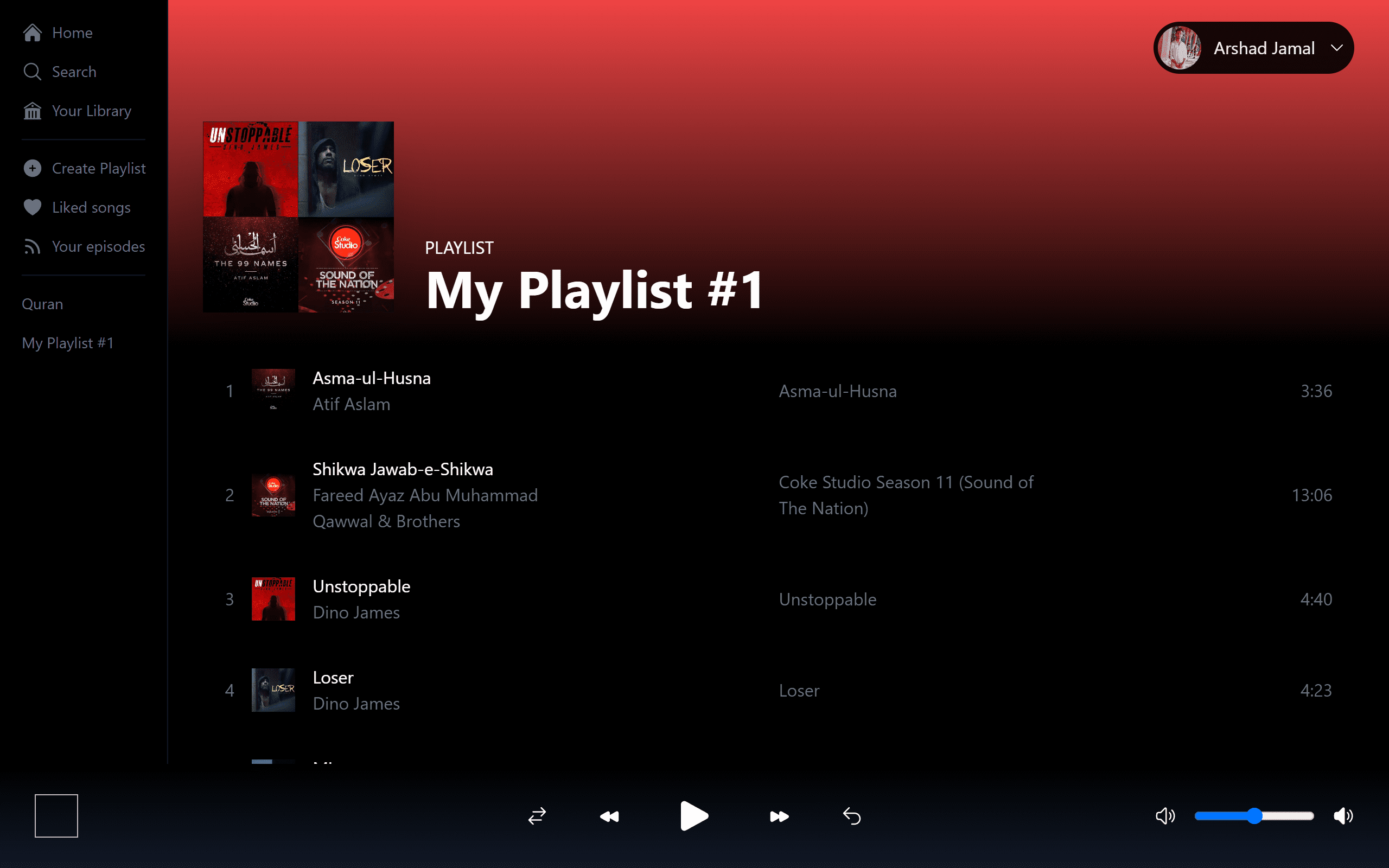The width and height of the screenshot is (1389, 868).
Task: Play the Shikwa Jawab-e-Shikwa track title
Action: coord(403,469)
